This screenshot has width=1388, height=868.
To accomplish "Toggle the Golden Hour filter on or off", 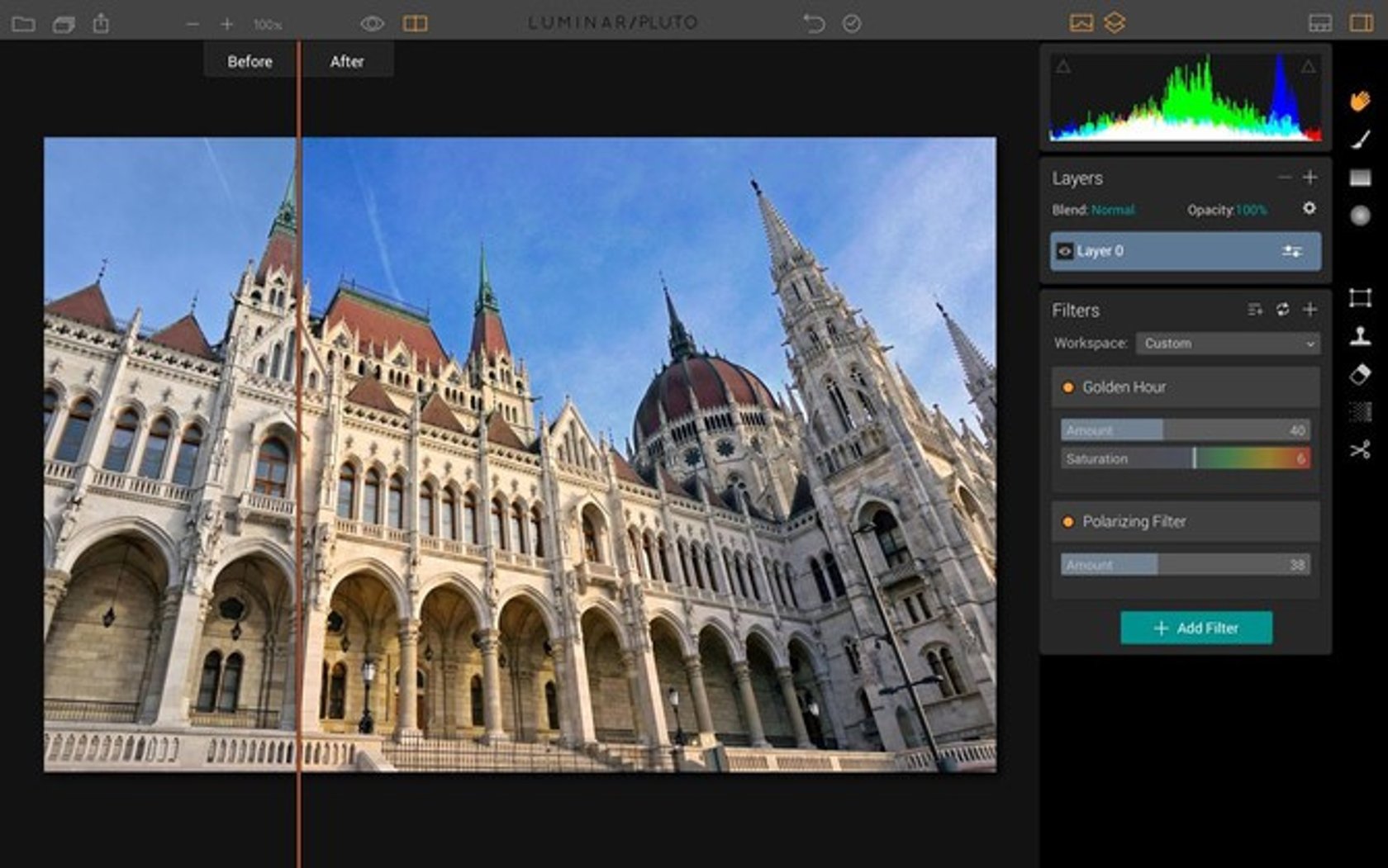I will tap(1068, 387).
